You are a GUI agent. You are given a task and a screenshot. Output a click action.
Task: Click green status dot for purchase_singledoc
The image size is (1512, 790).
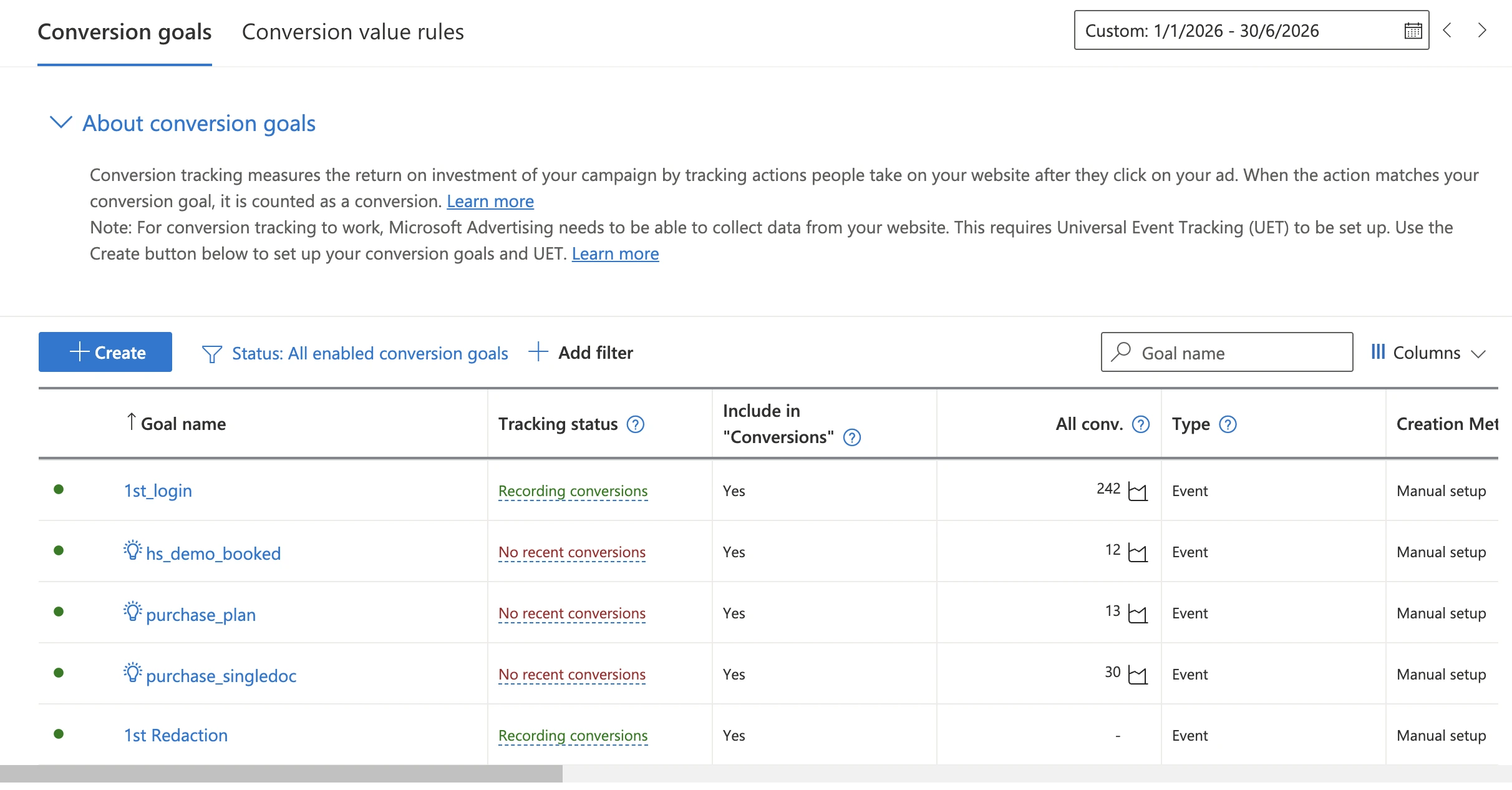(x=59, y=673)
